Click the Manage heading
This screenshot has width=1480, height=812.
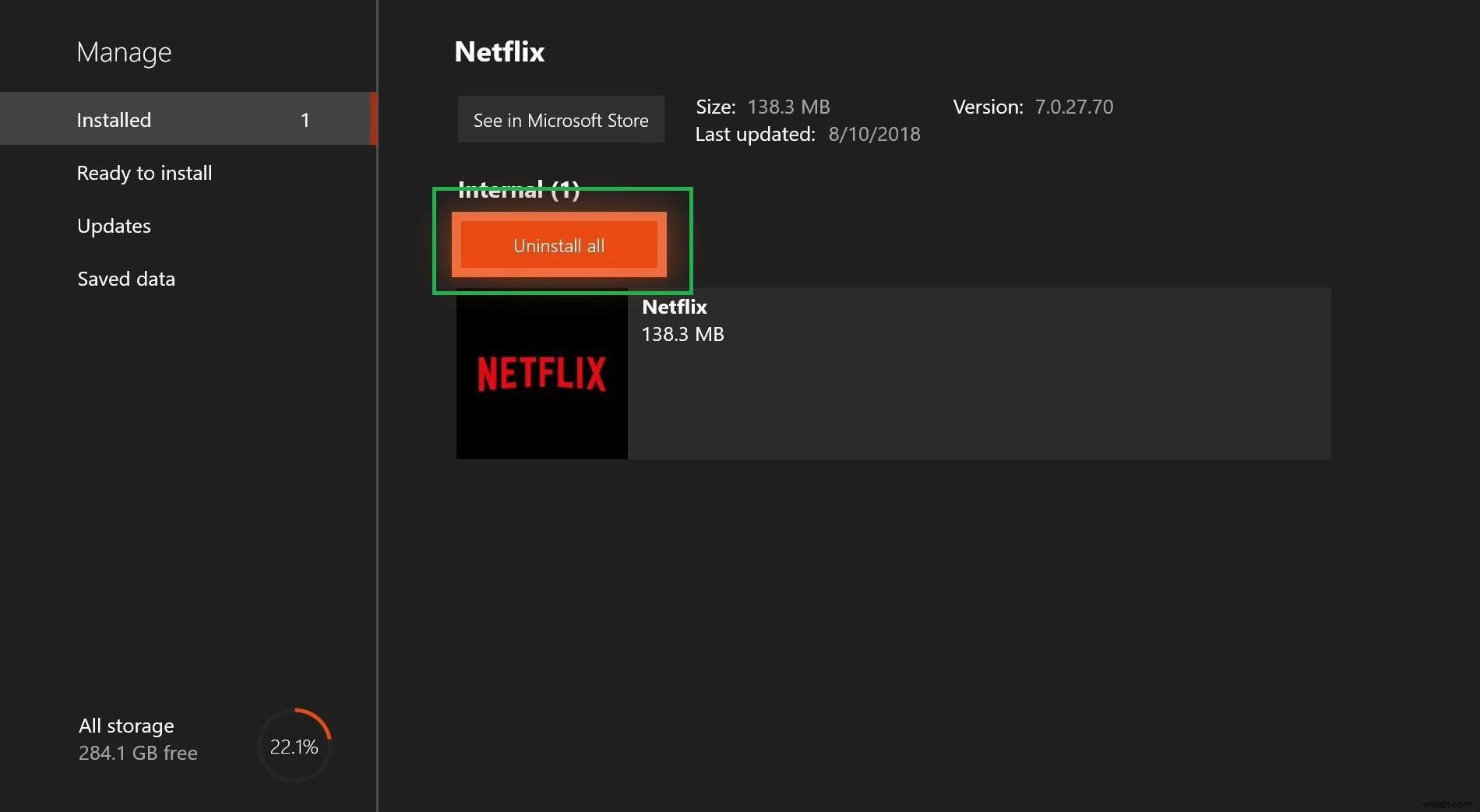coord(124,51)
